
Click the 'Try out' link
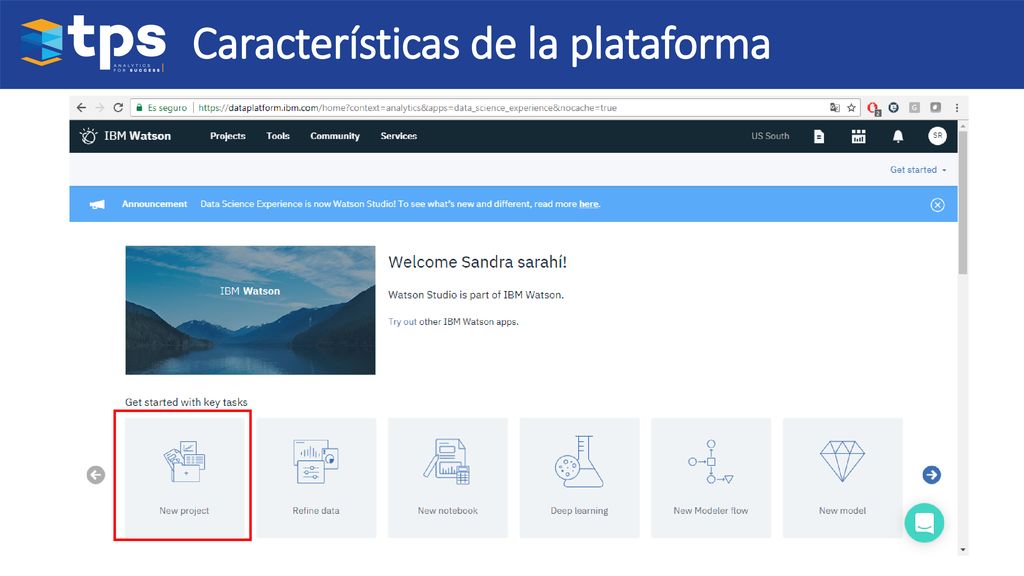[402, 321]
